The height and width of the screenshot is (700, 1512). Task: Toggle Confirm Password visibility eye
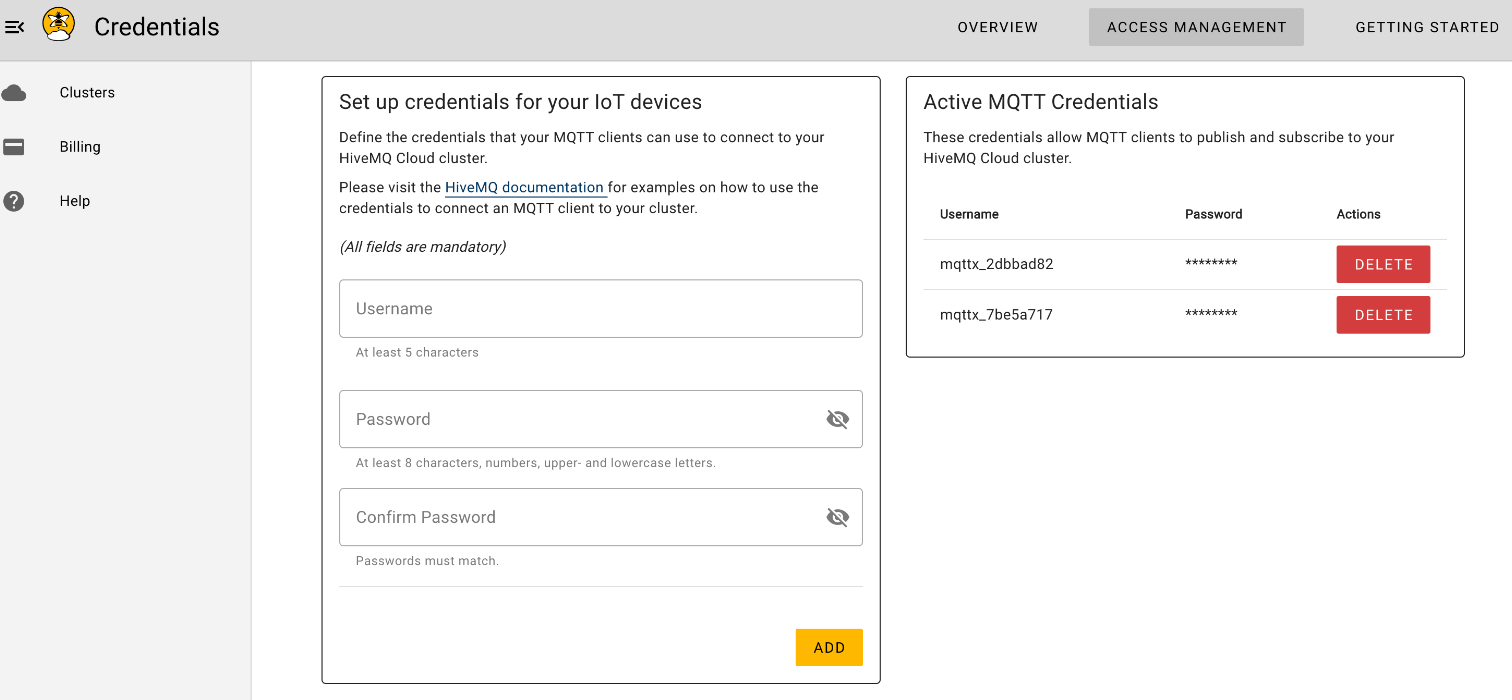tap(837, 517)
